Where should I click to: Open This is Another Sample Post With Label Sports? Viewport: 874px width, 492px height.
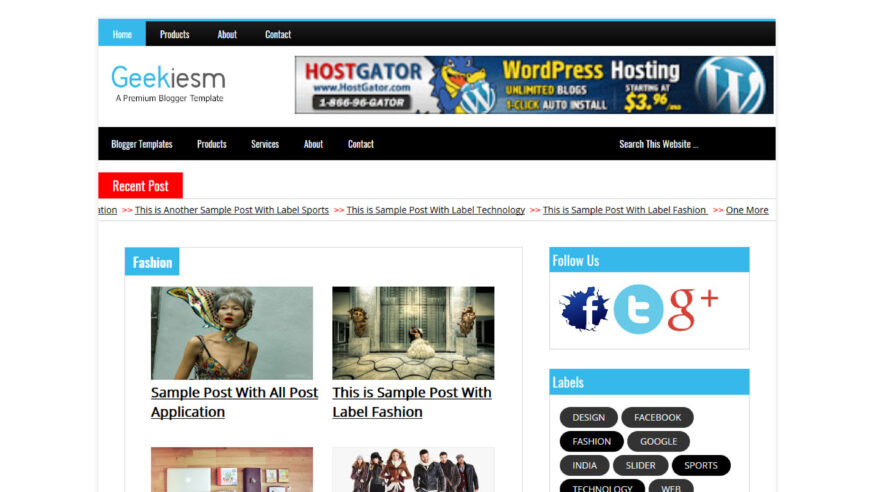pos(232,210)
